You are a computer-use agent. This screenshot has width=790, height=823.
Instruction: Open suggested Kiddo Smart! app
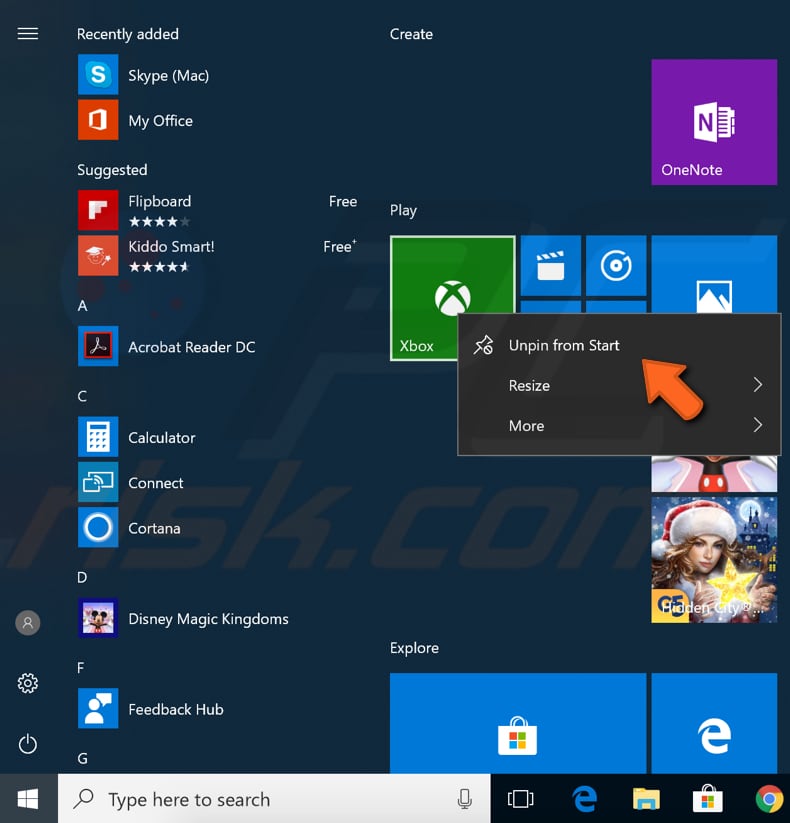pos(217,256)
